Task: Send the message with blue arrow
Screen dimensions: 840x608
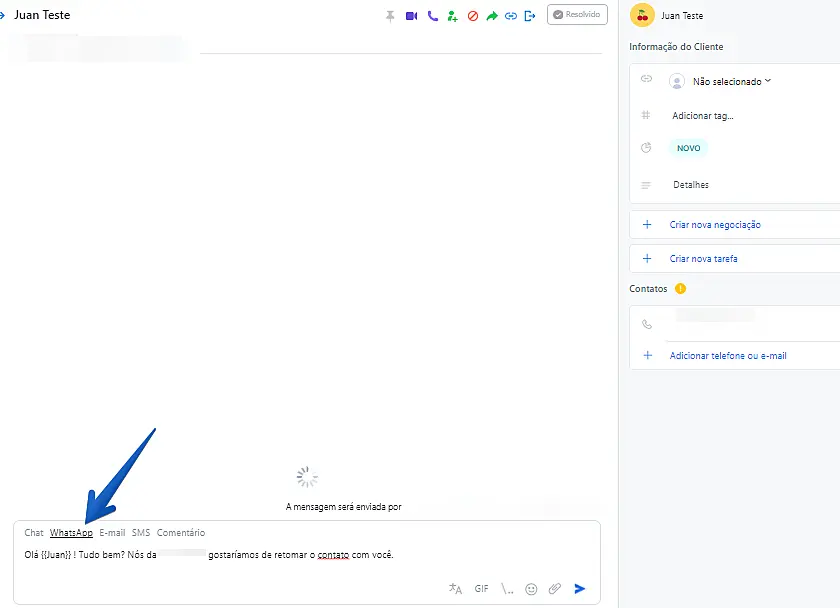Action: pos(579,589)
